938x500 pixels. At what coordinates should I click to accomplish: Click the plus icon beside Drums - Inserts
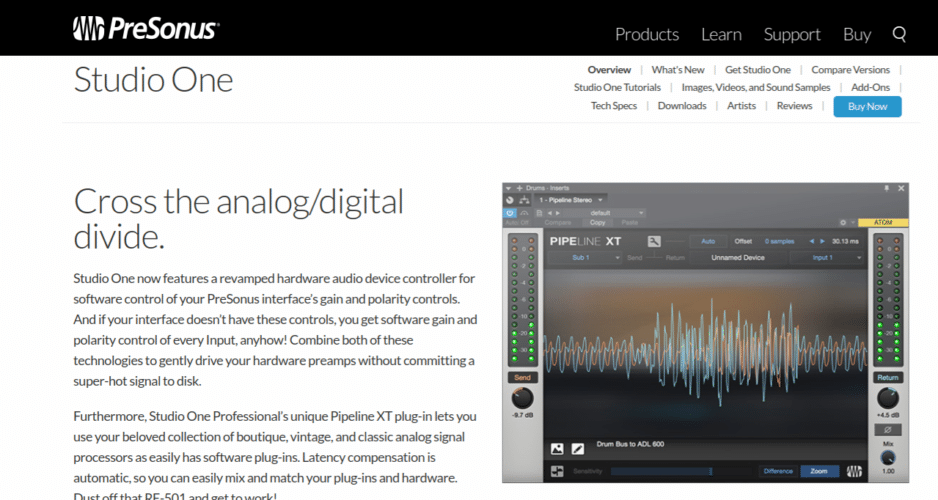click(519, 188)
